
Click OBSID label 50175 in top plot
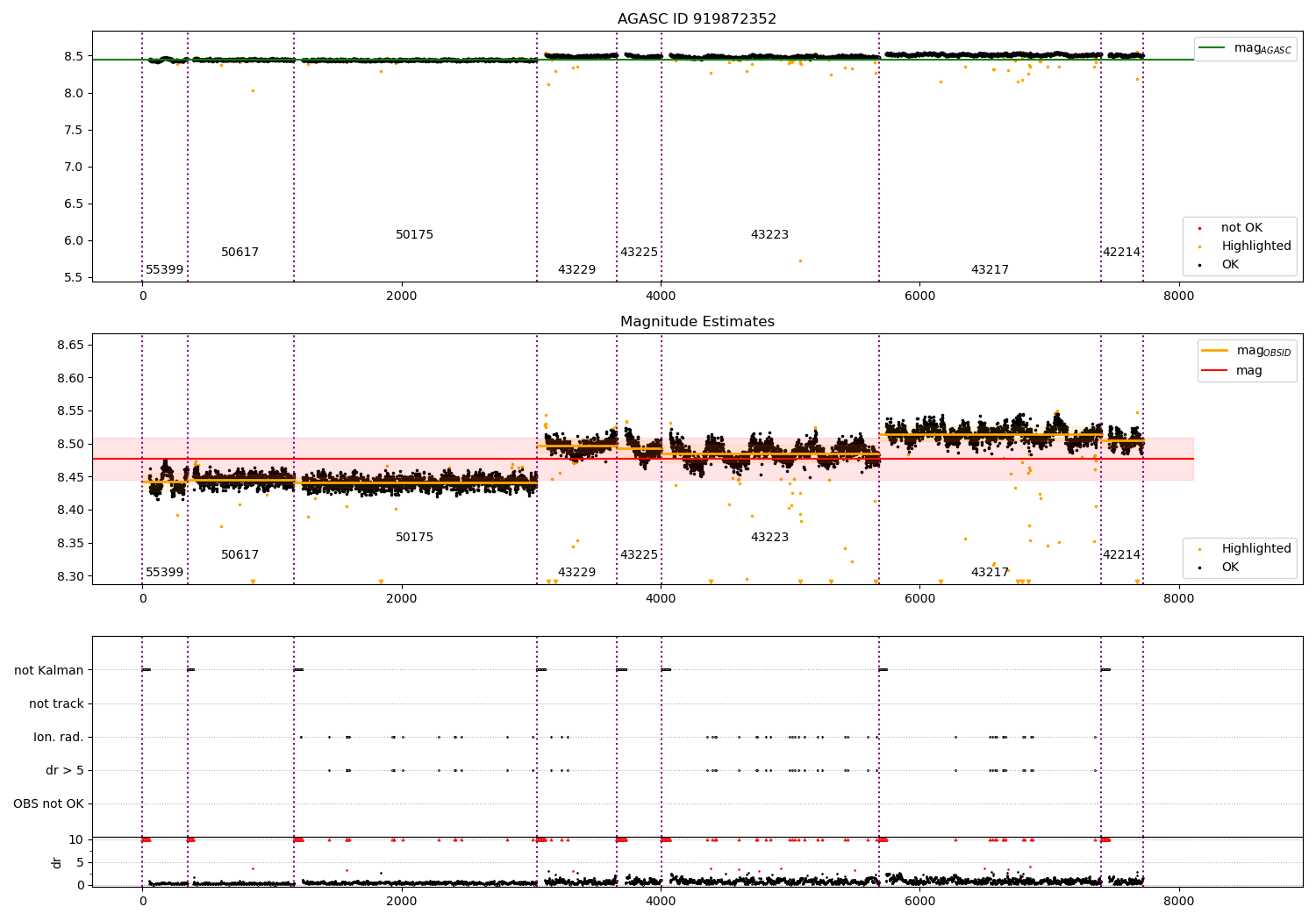pos(414,235)
